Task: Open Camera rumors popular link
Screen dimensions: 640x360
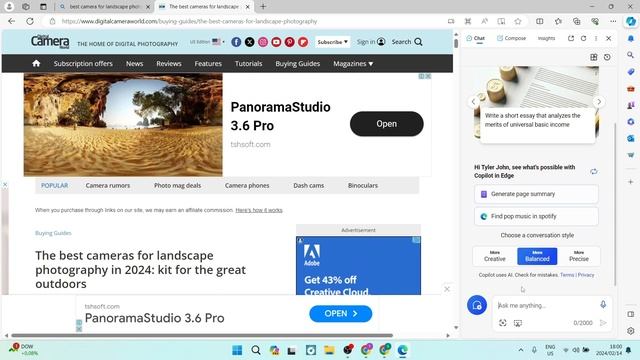Action: [x=108, y=185]
